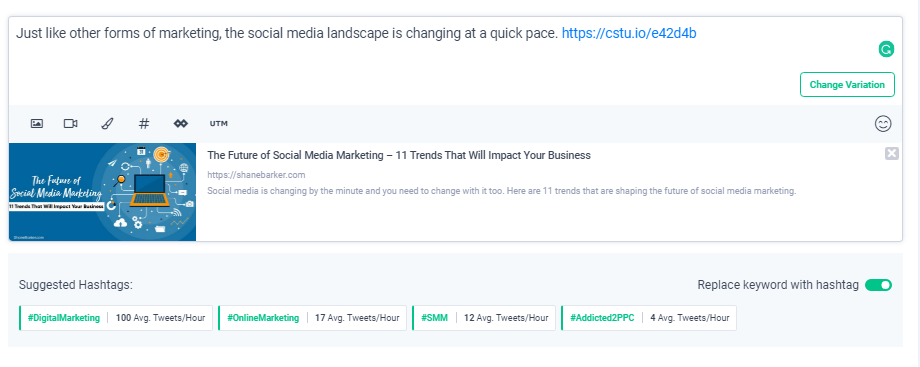Click the hashtag icon in toolbar
Image resolution: width=920 pixels, height=367 pixels.
pos(144,123)
